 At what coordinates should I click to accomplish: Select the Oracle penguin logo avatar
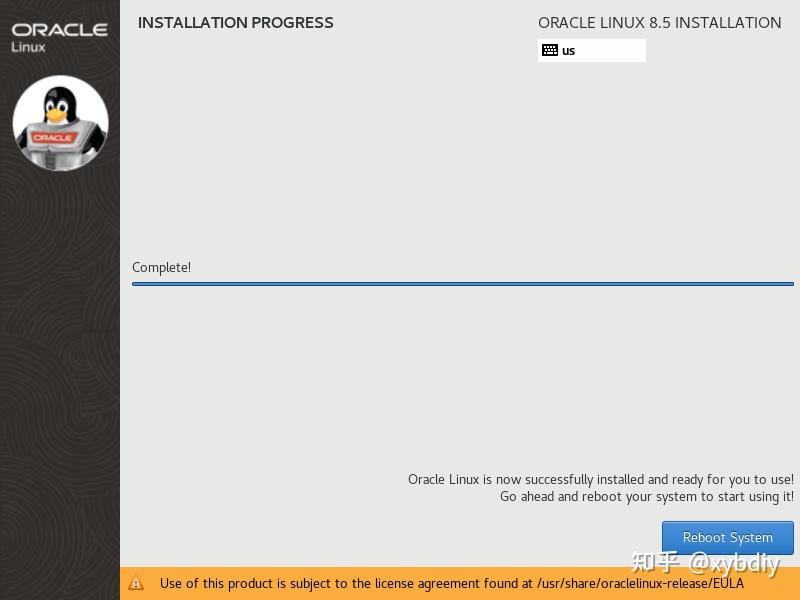click(60, 122)
